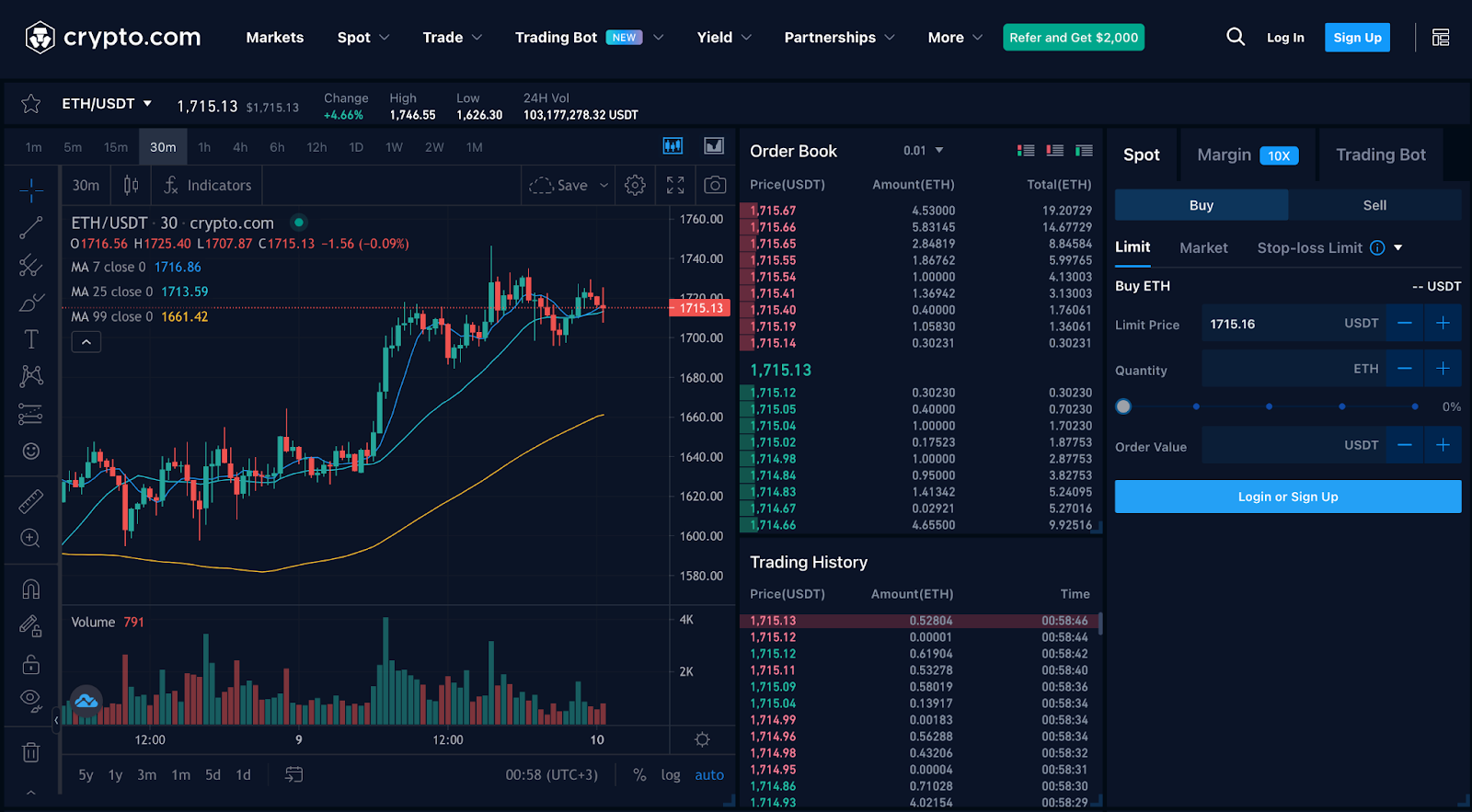Open chart settings gear
Image resolution: width=1472 pixels, height=812 pixels.
point(635,186)
